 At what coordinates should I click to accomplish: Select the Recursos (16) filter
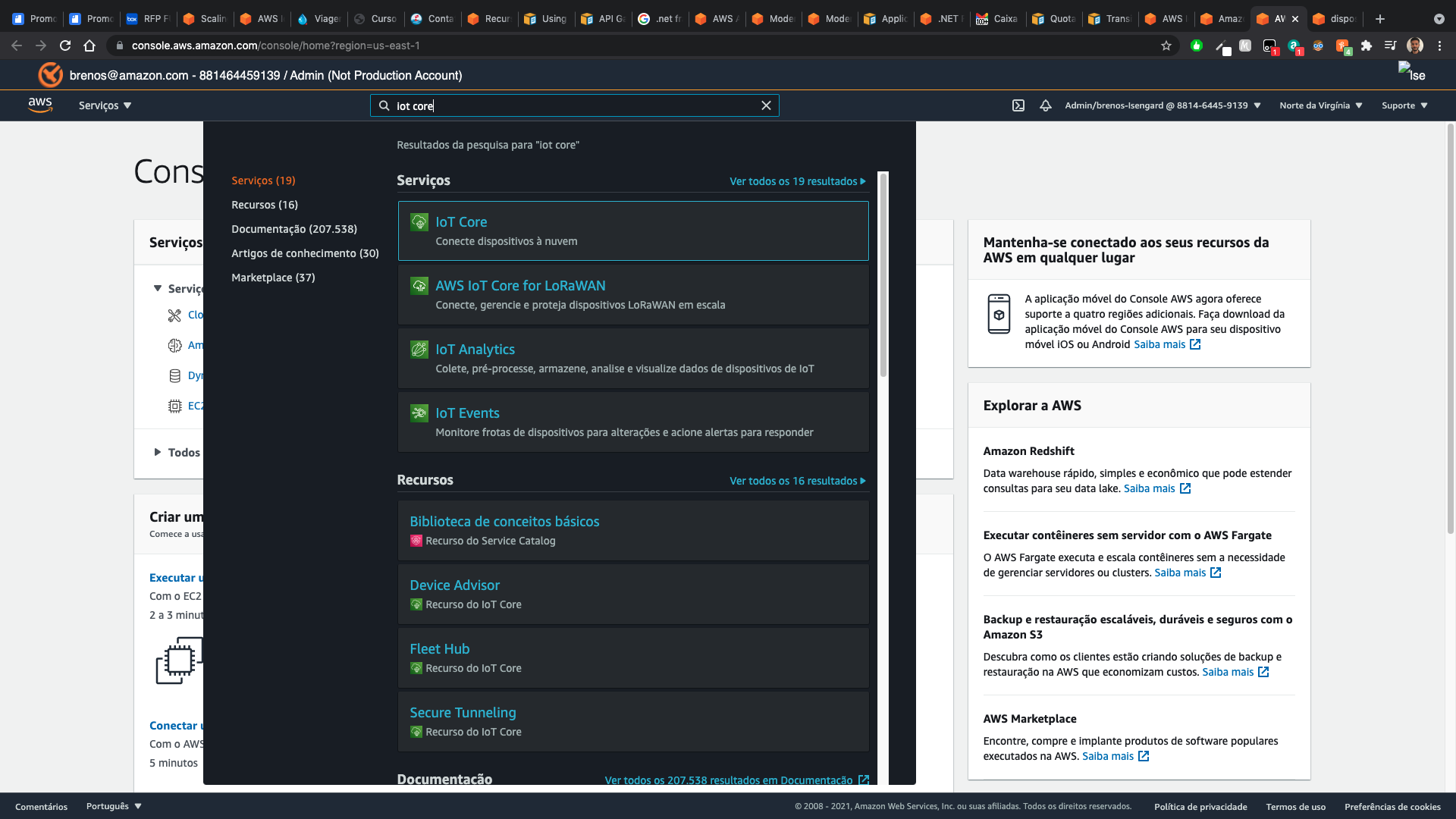(x=265, y=205)
